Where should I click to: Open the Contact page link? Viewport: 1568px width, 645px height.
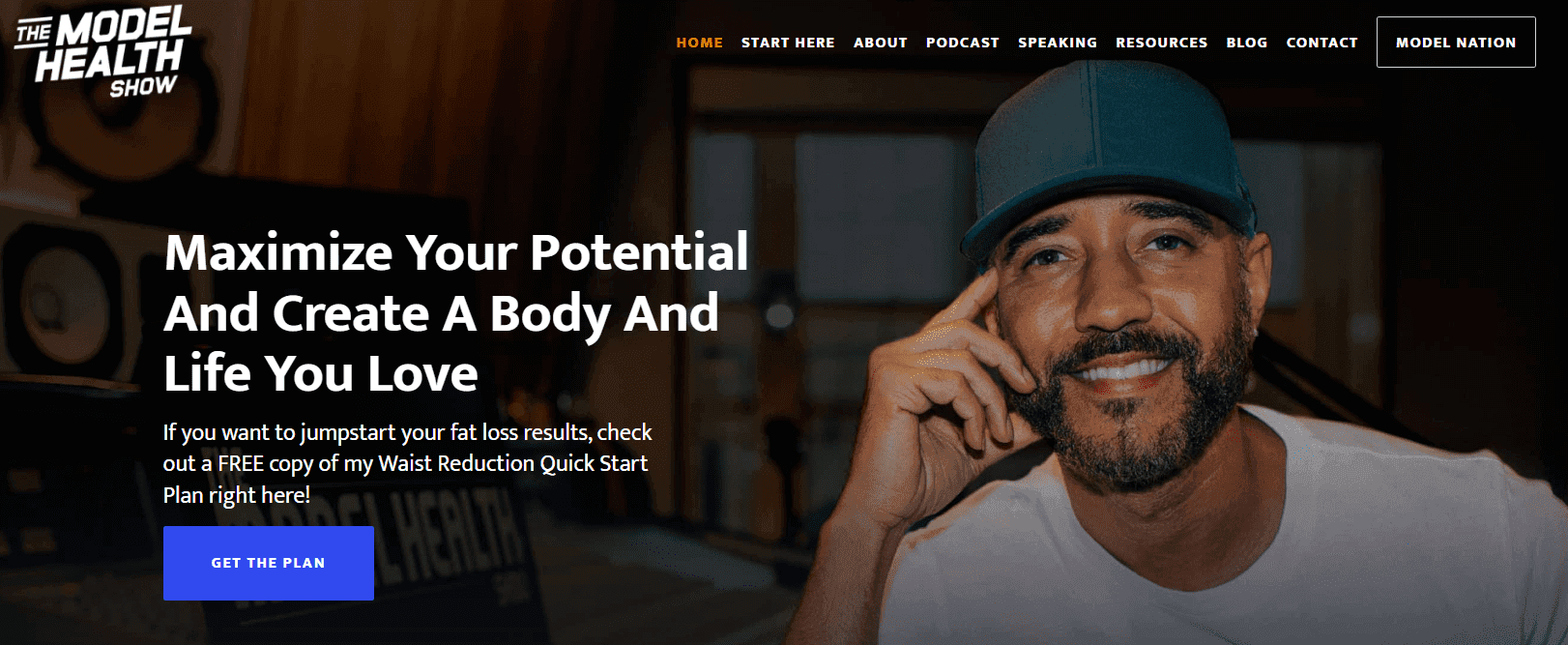pos(1321,43)
